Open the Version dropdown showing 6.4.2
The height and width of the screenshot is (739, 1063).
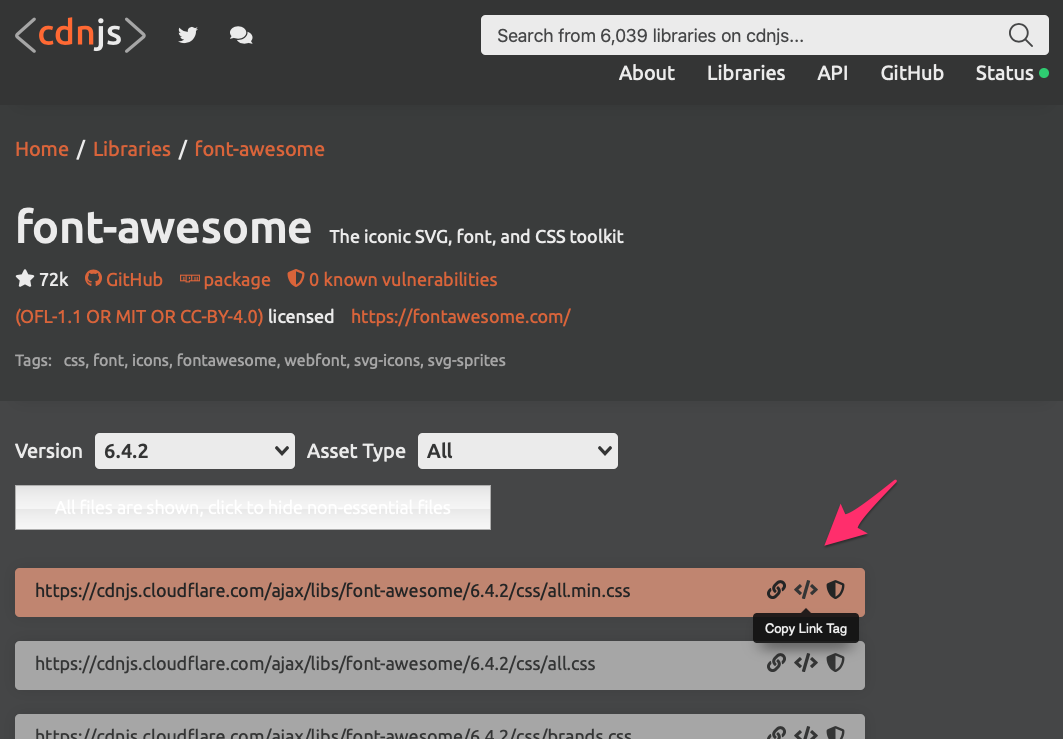pyautogui.click(x=194, y=451)
